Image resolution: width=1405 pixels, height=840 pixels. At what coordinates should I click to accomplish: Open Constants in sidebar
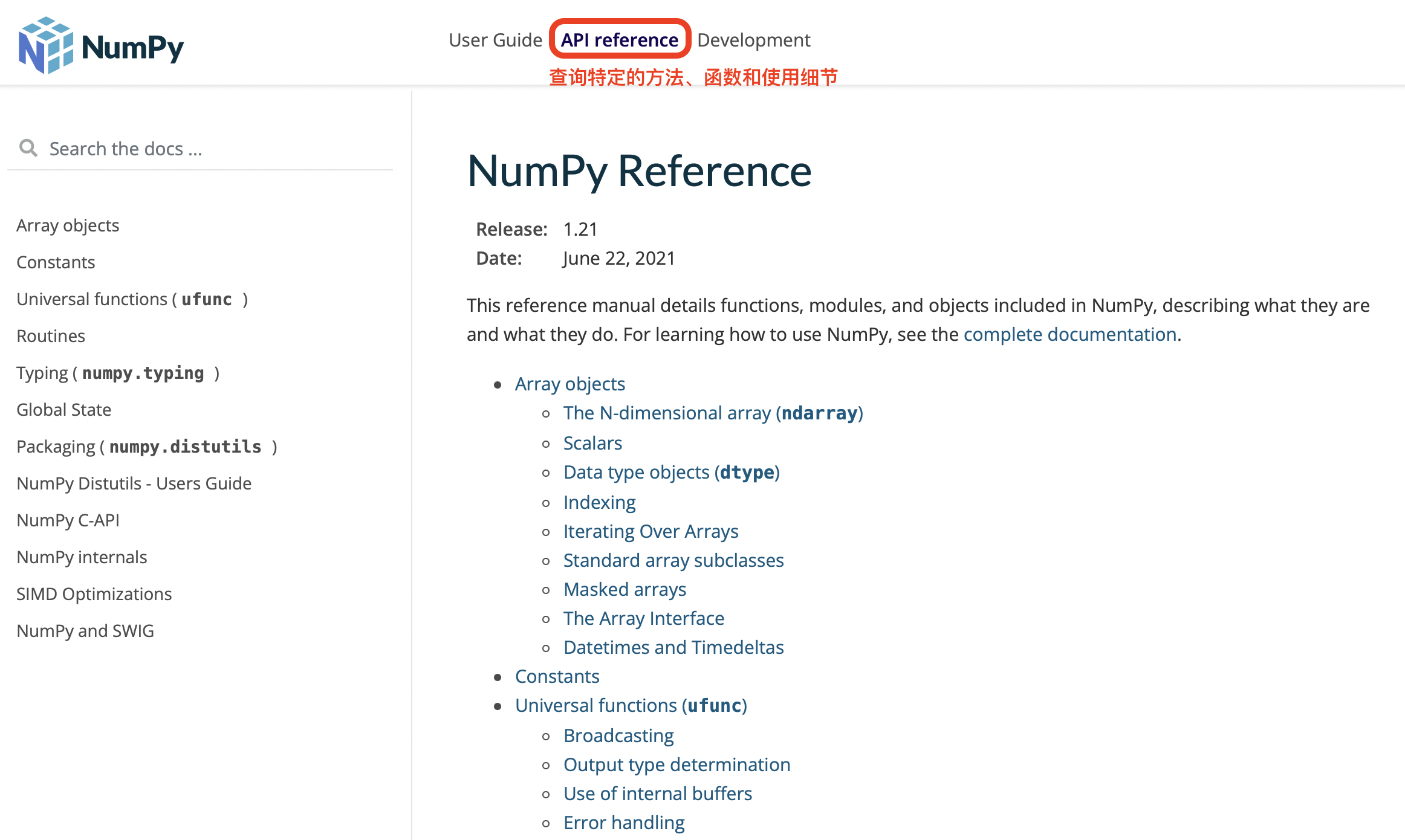[x=56, y=262]
